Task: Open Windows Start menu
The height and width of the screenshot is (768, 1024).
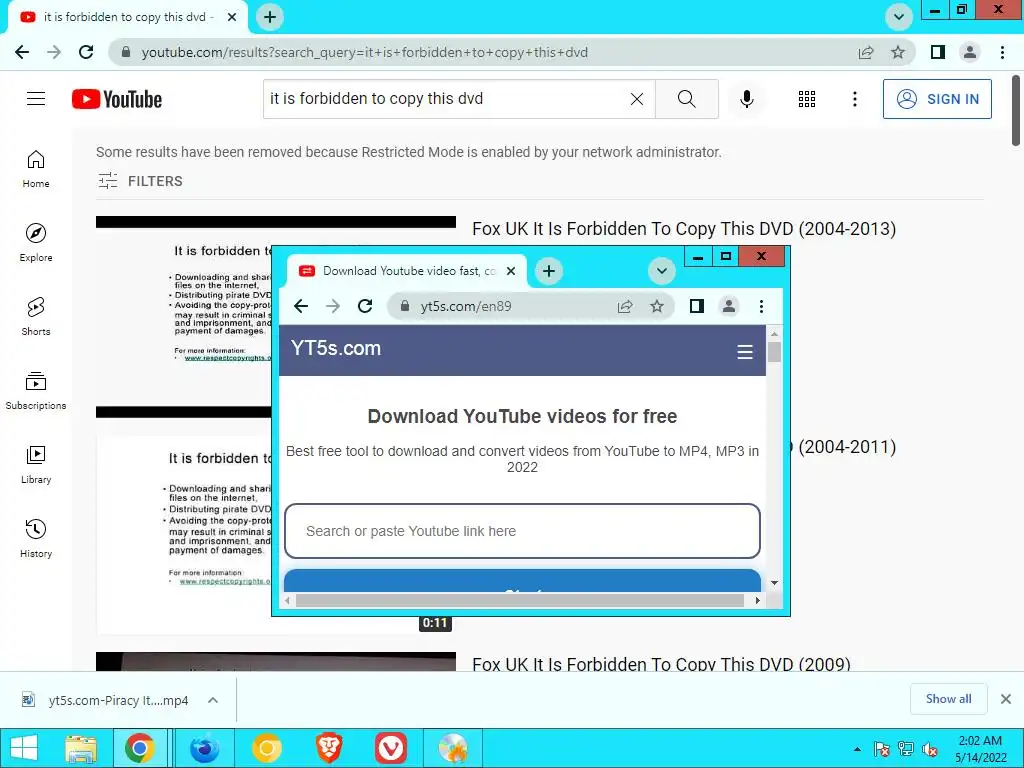Action: pyautogui.click(x=24, y=748)
